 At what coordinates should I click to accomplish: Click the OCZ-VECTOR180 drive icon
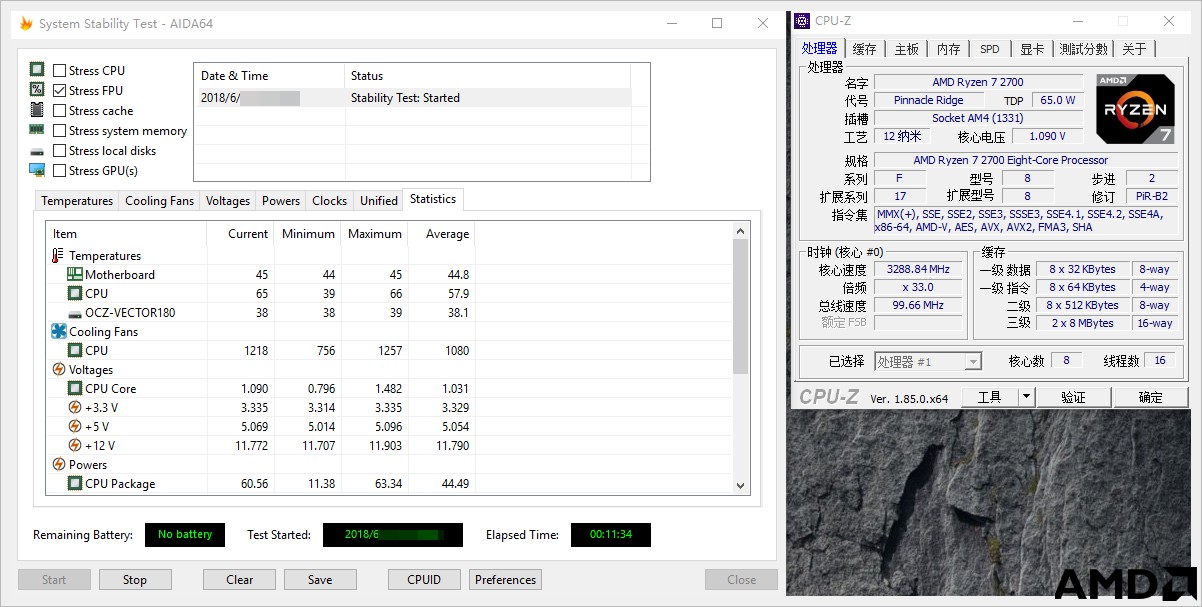point(75,313)
